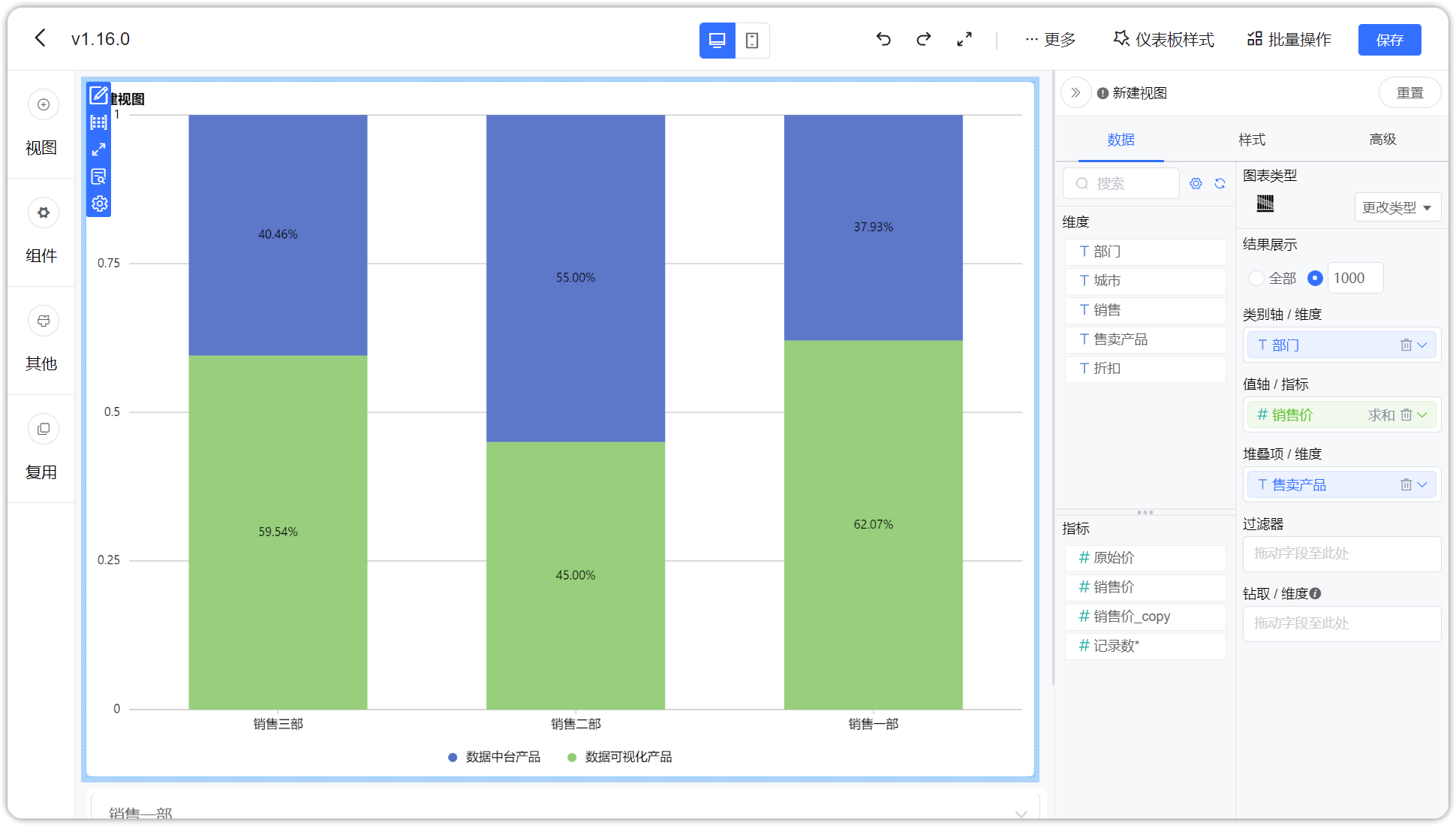
Task: Delete 部门 from 类别轴
Action: coord(1406,345)
